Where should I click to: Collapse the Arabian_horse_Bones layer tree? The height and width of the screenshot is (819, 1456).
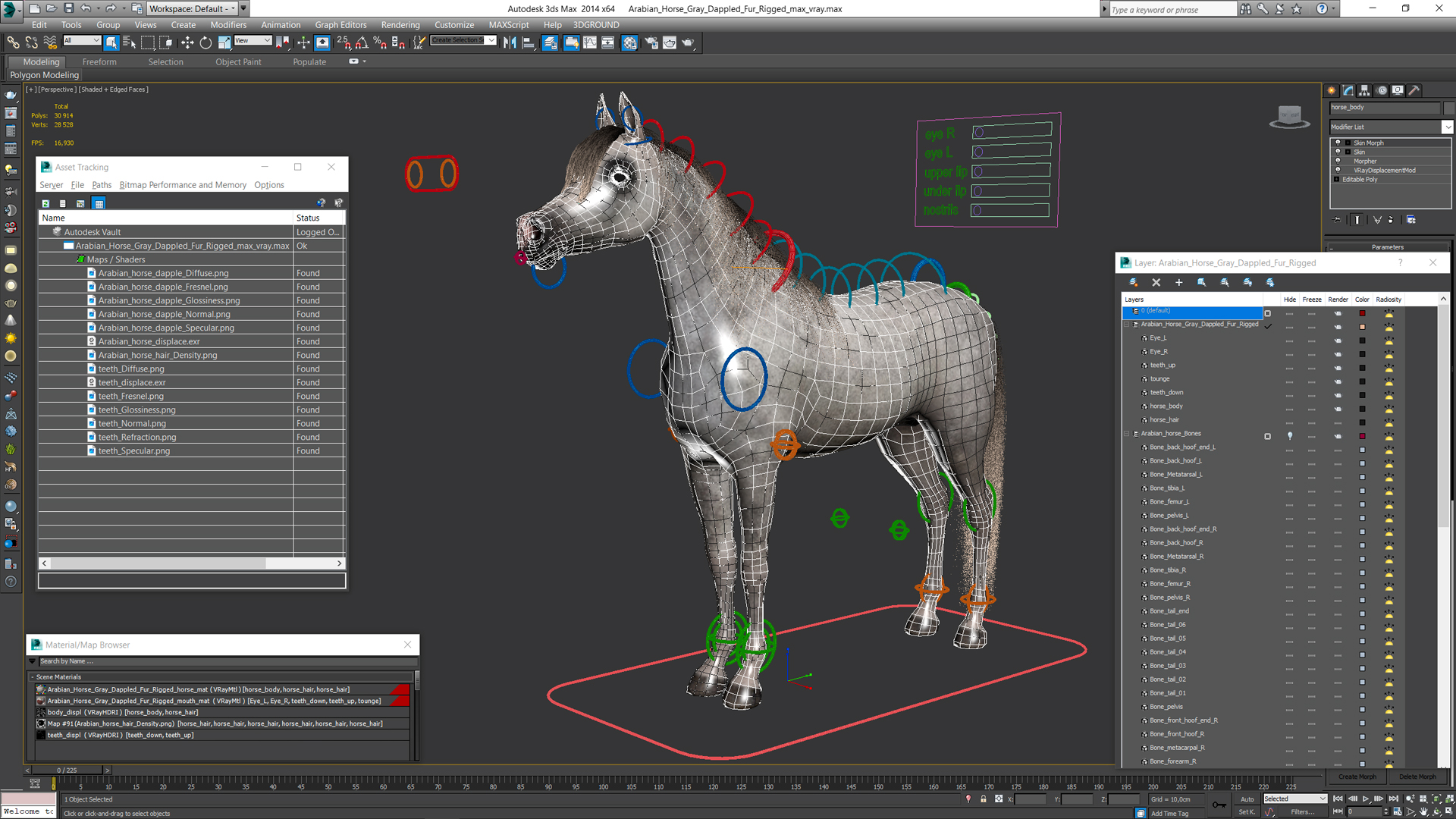[x=1126, y=434]
